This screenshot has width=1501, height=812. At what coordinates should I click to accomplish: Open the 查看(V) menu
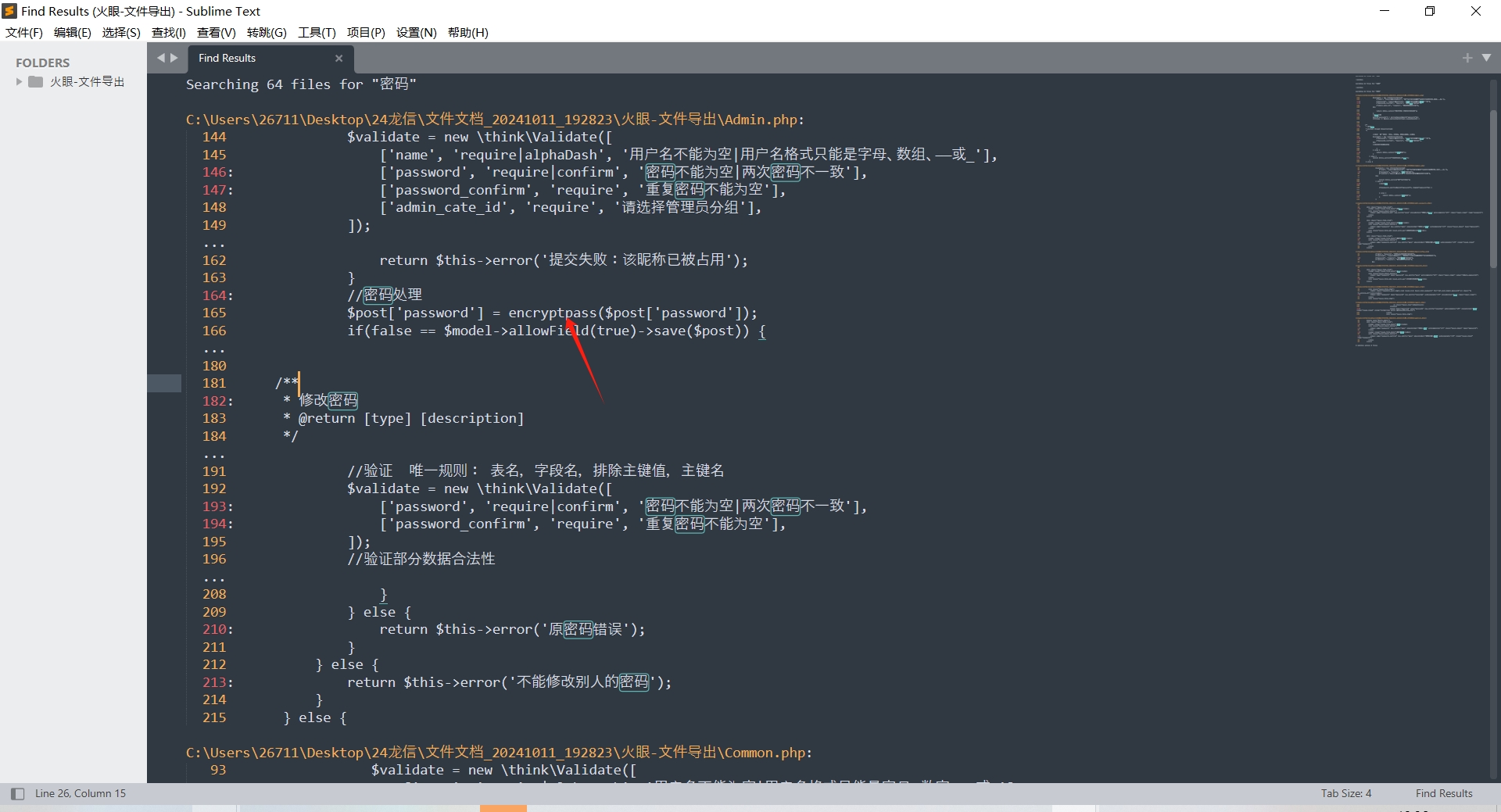(x=217, y=32)
